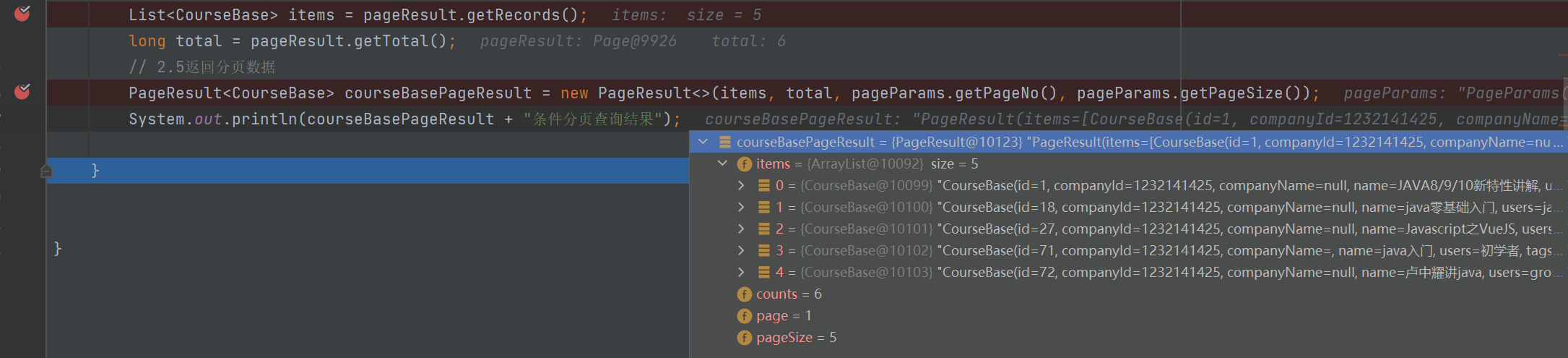
Task: Click inline hint 'pageResult: Page@9926'
Action: click(x=579, y=41)
